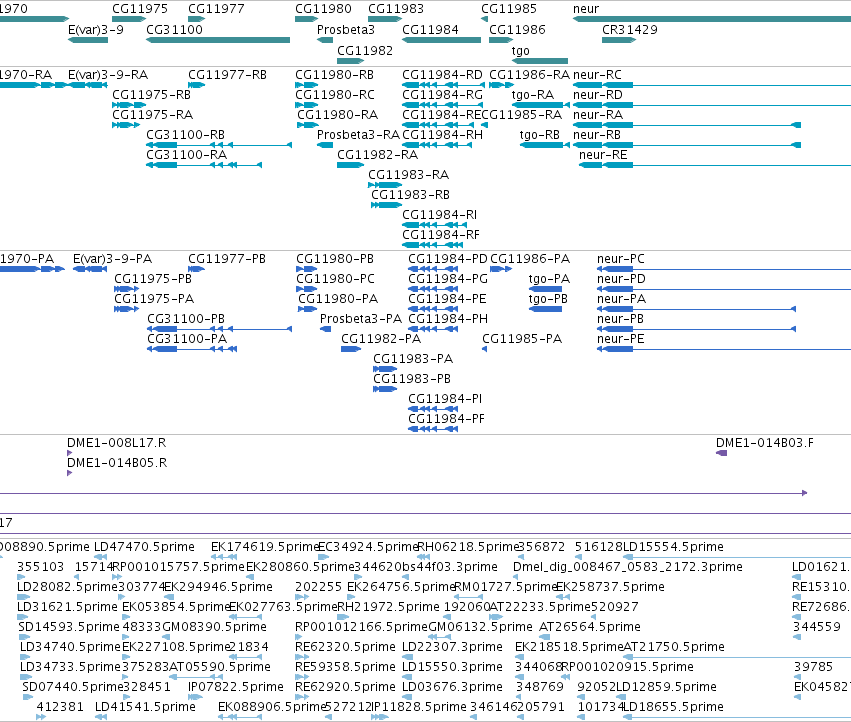Viewport: 851px width, 722px height.
Task: Select the neur-RE transcript
Action: tap(715, 165)
